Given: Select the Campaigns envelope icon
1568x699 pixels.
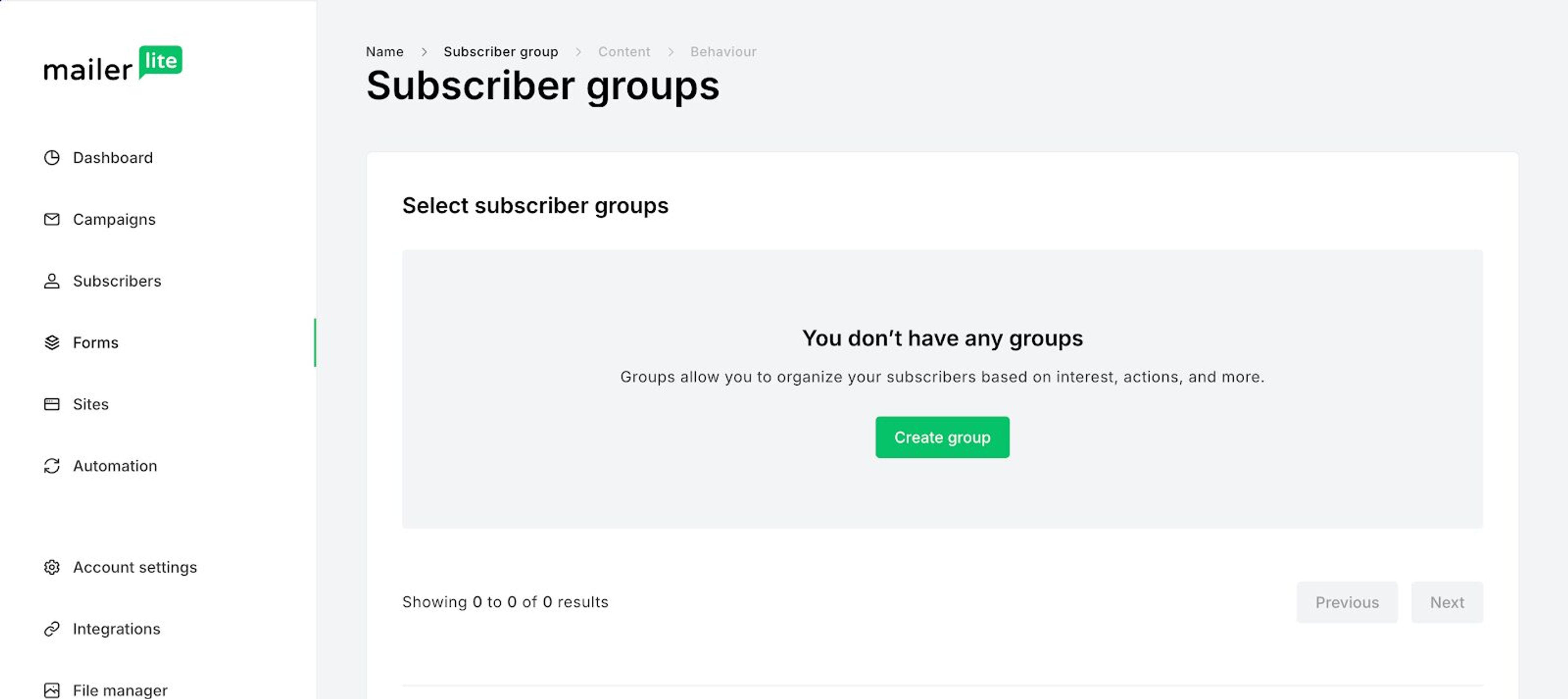Looking at the screenshot, I should [x=52, y=219].
